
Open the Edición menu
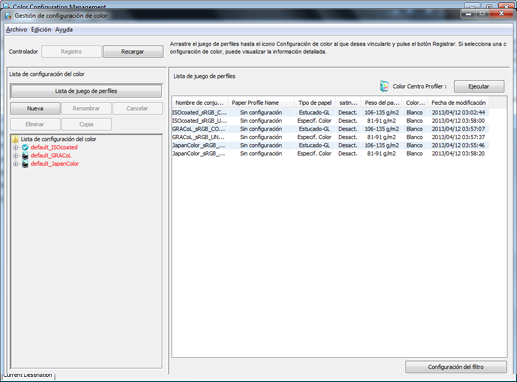click(x=41, y=30)
